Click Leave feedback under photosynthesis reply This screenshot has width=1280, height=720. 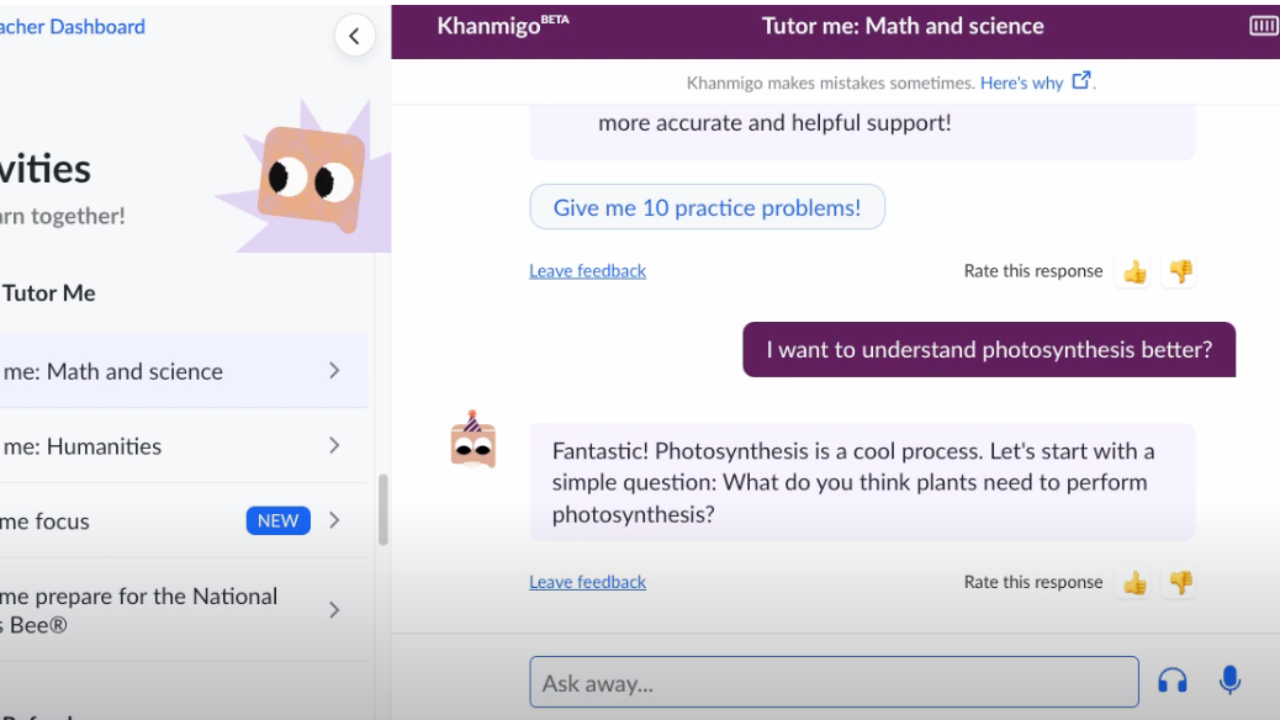click(587, 582)
